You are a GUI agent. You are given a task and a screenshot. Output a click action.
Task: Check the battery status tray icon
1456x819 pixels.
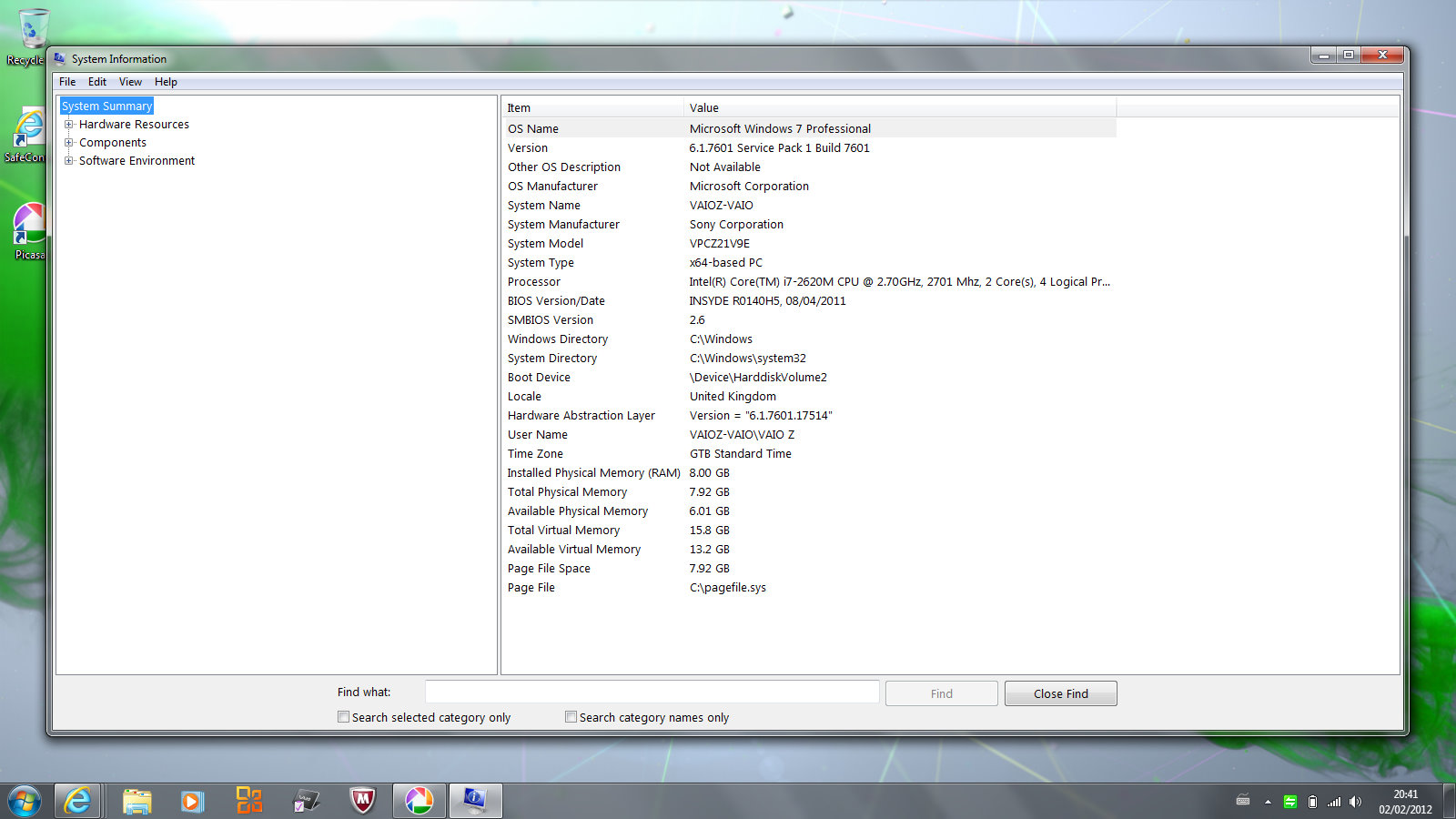coord(1312,802)
